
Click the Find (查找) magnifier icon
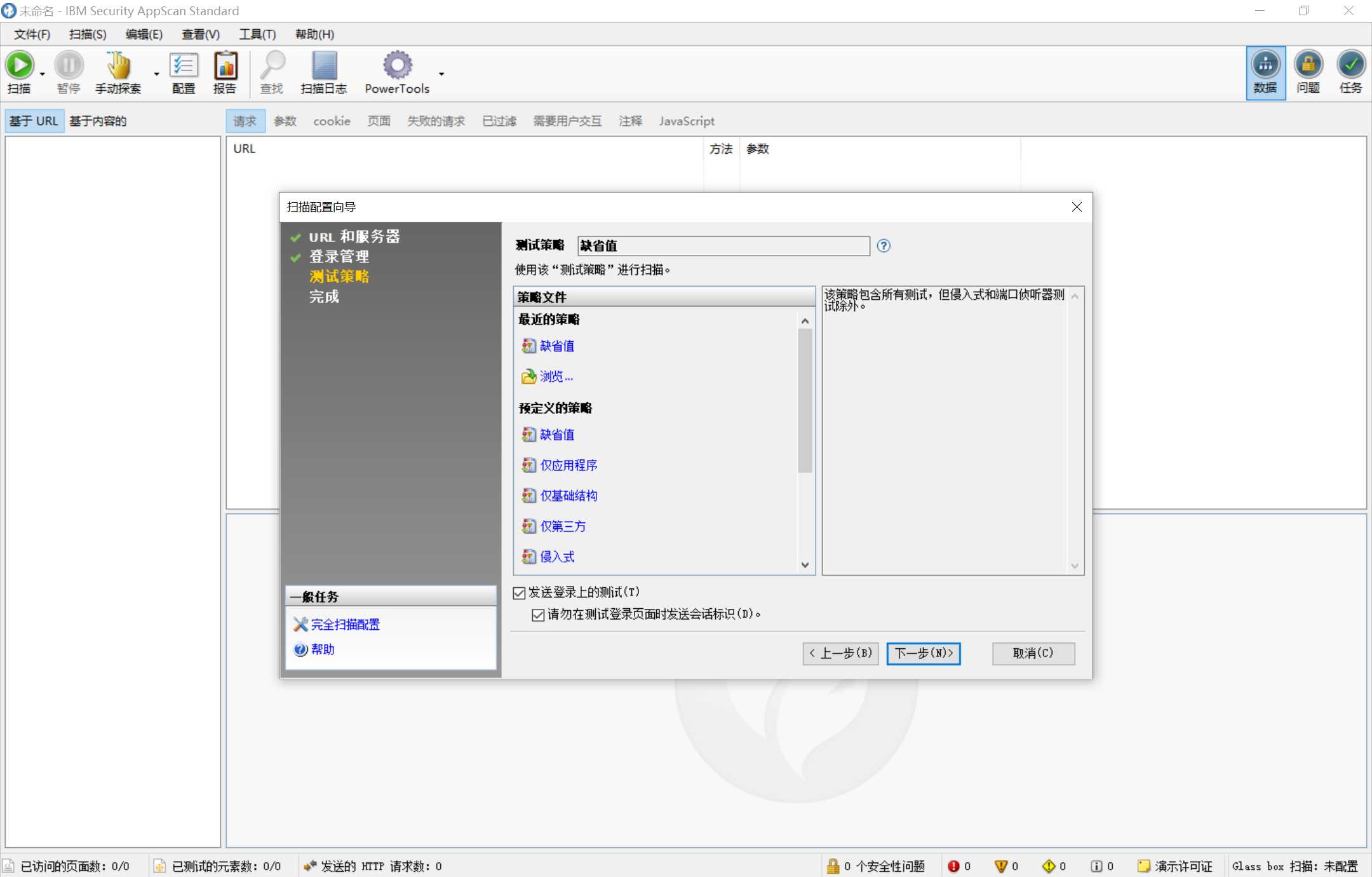[272, 65]
